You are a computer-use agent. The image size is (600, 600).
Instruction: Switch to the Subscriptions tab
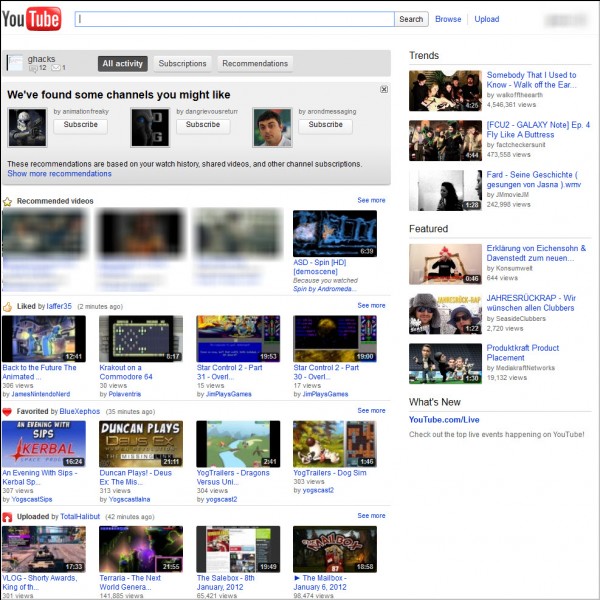click(x=183, y=64)
